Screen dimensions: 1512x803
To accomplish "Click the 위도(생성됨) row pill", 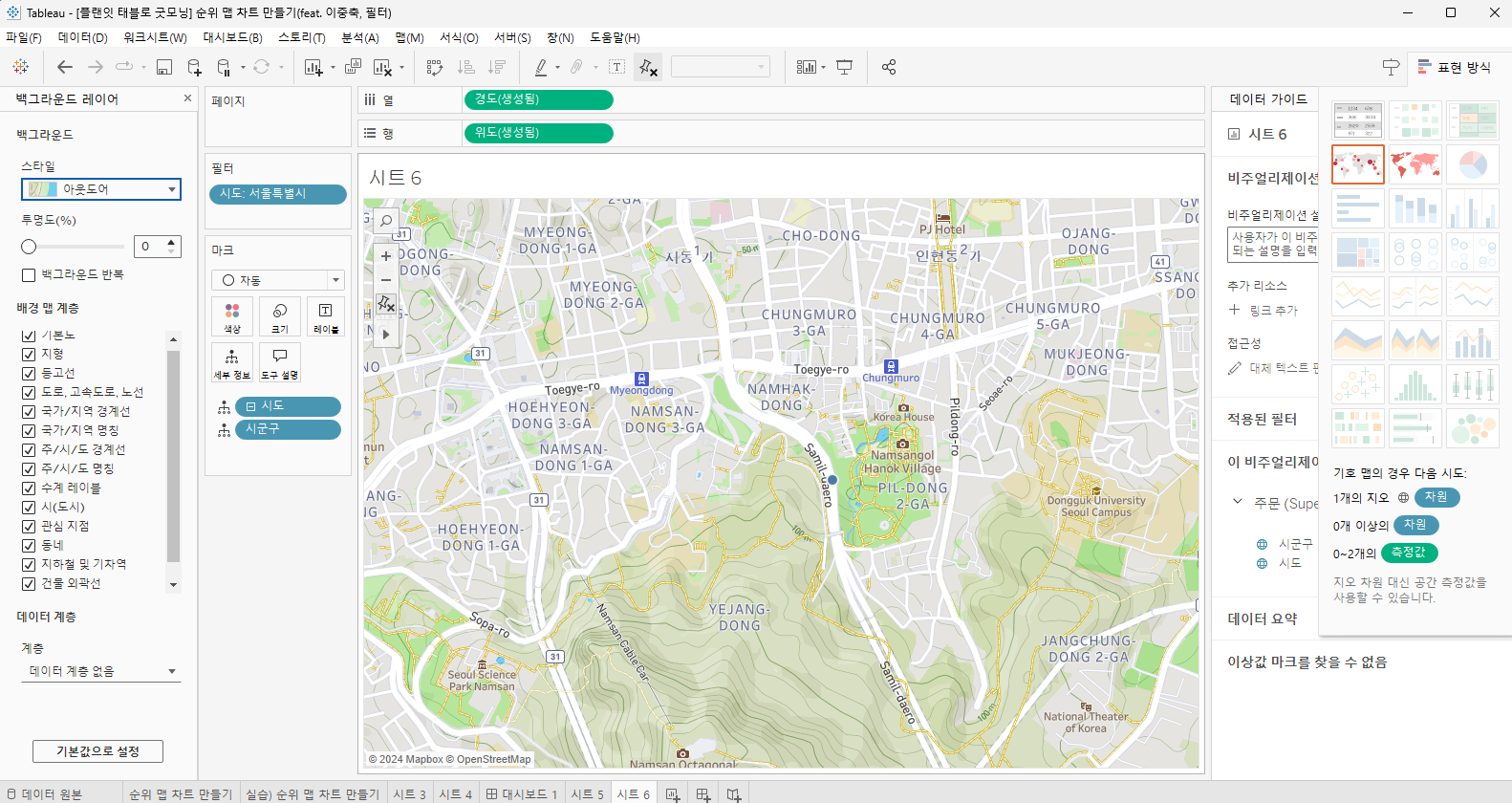I will tap(538, 133).
